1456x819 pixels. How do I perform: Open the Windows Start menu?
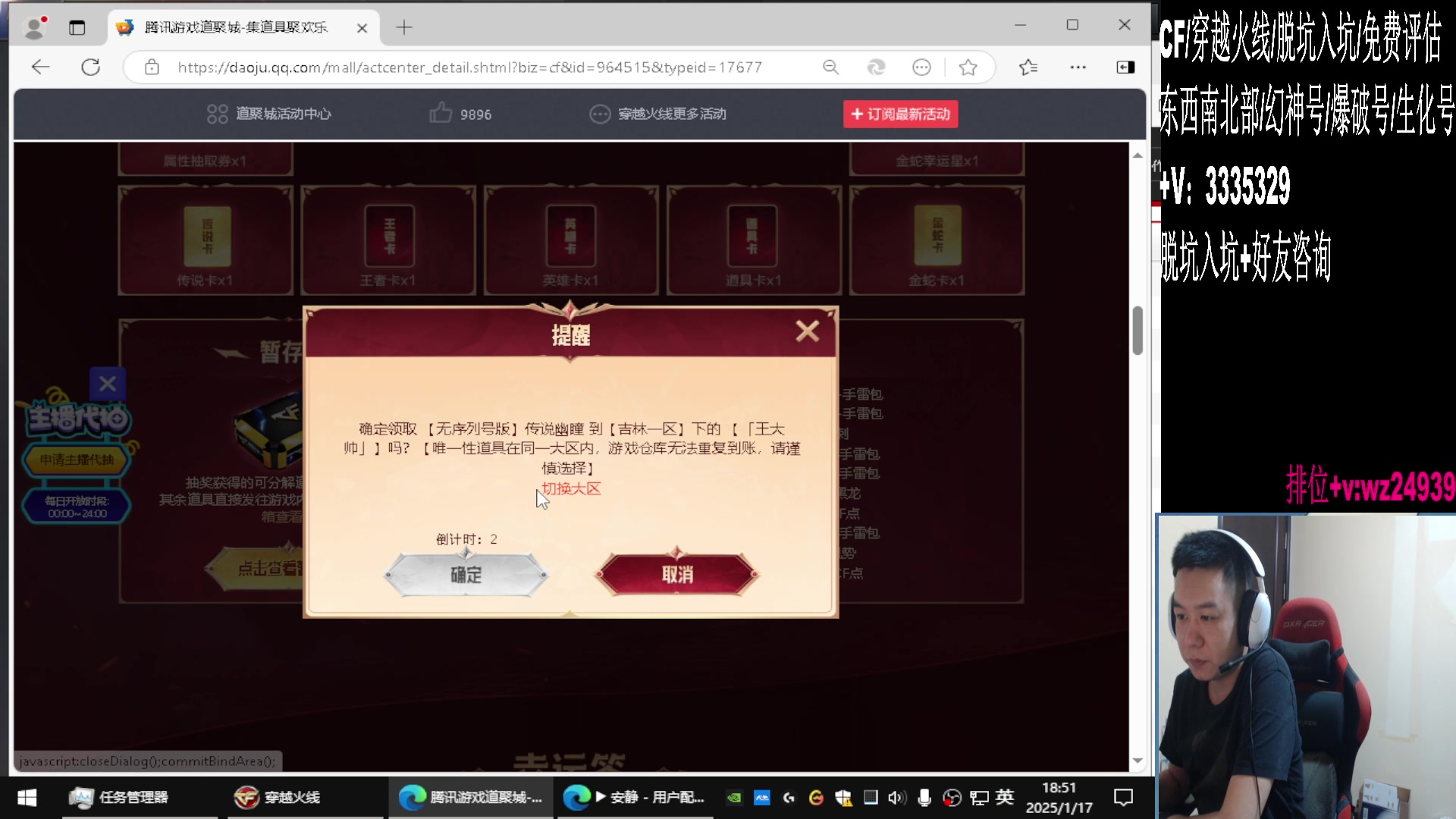27,798
